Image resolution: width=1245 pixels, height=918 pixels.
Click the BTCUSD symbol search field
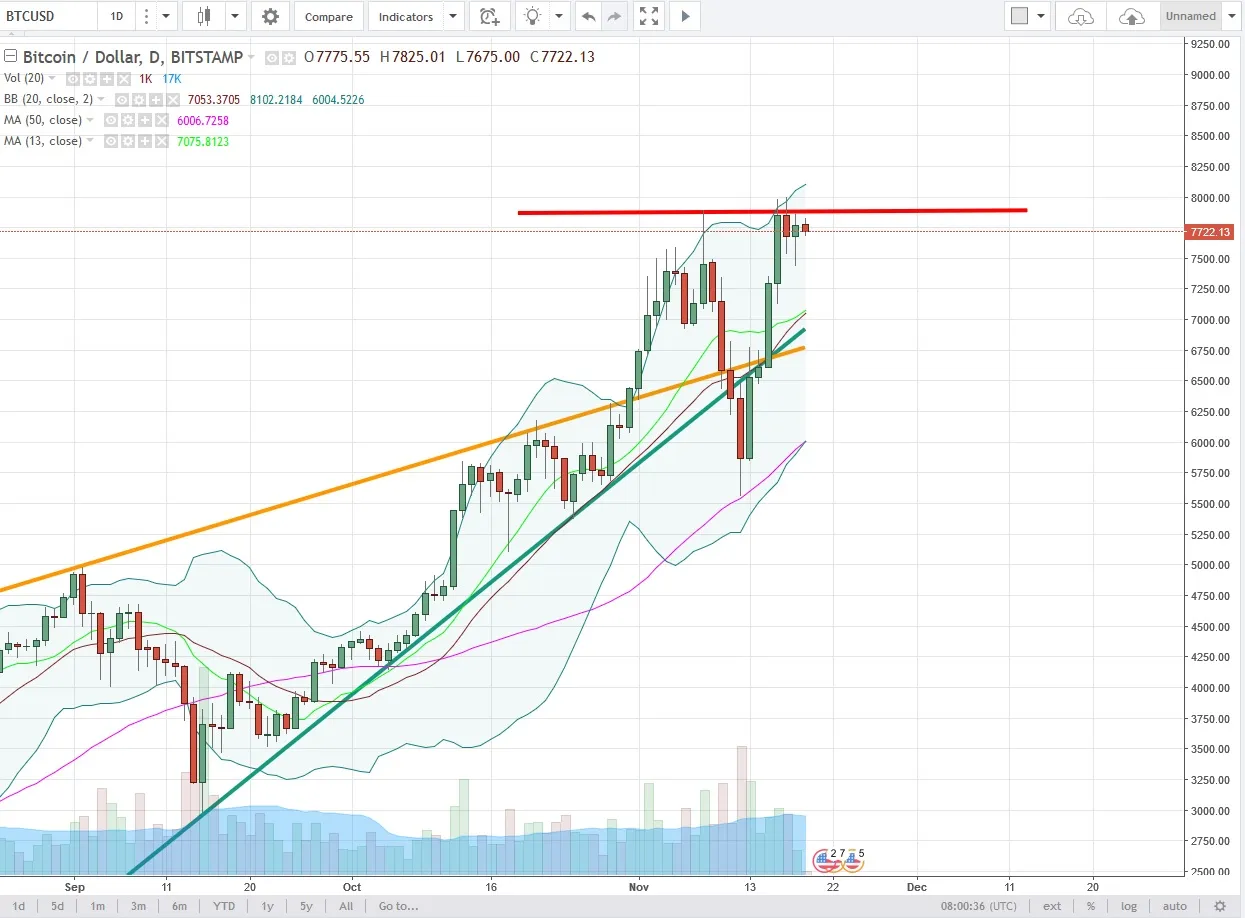pyautogui.click(x=48, y=16)
